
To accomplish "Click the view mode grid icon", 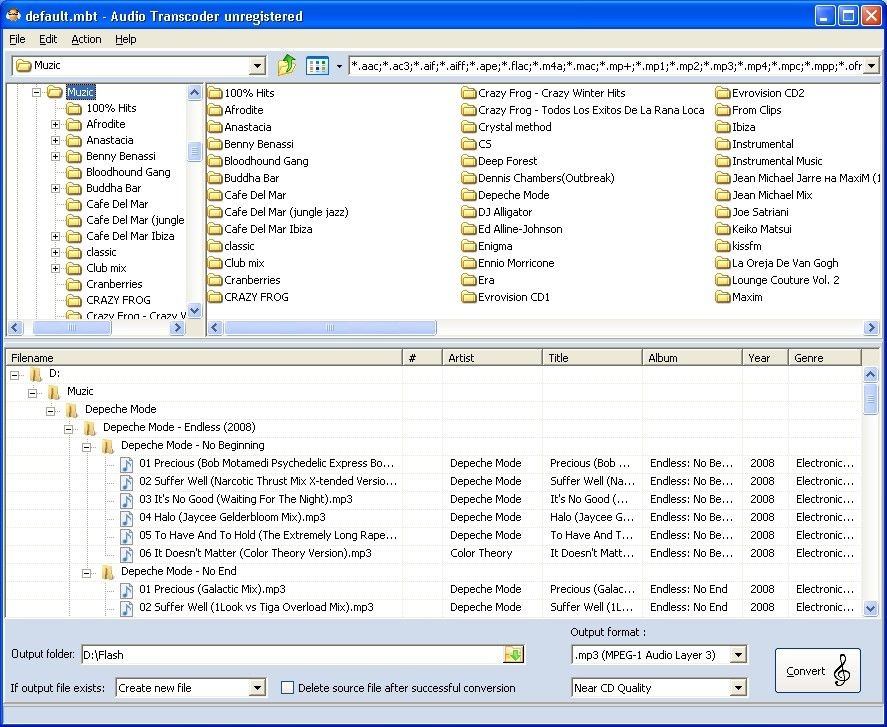I will pos(317,66).
